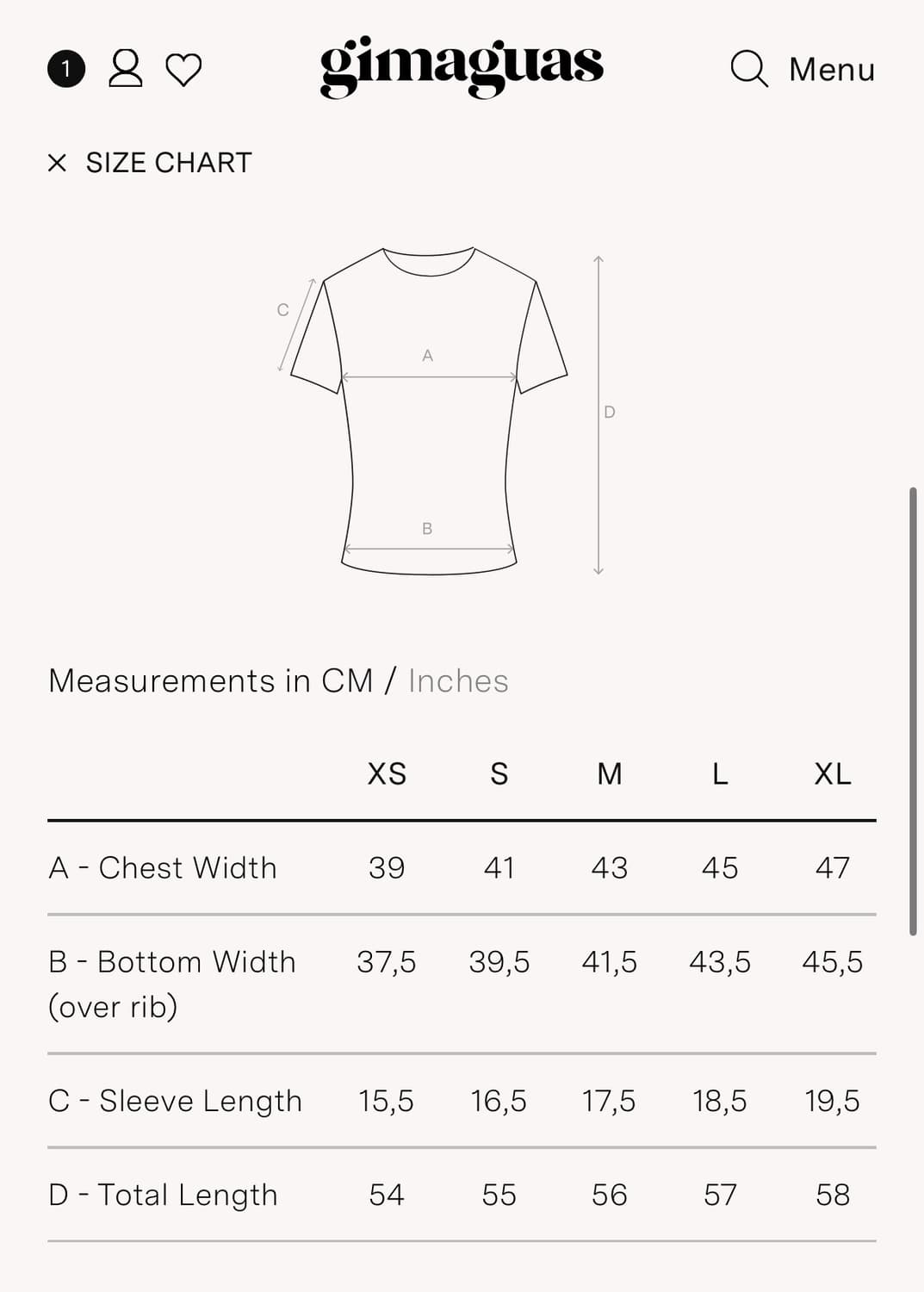Click the search magnifier icon
924x1292 pixels.
748,69
